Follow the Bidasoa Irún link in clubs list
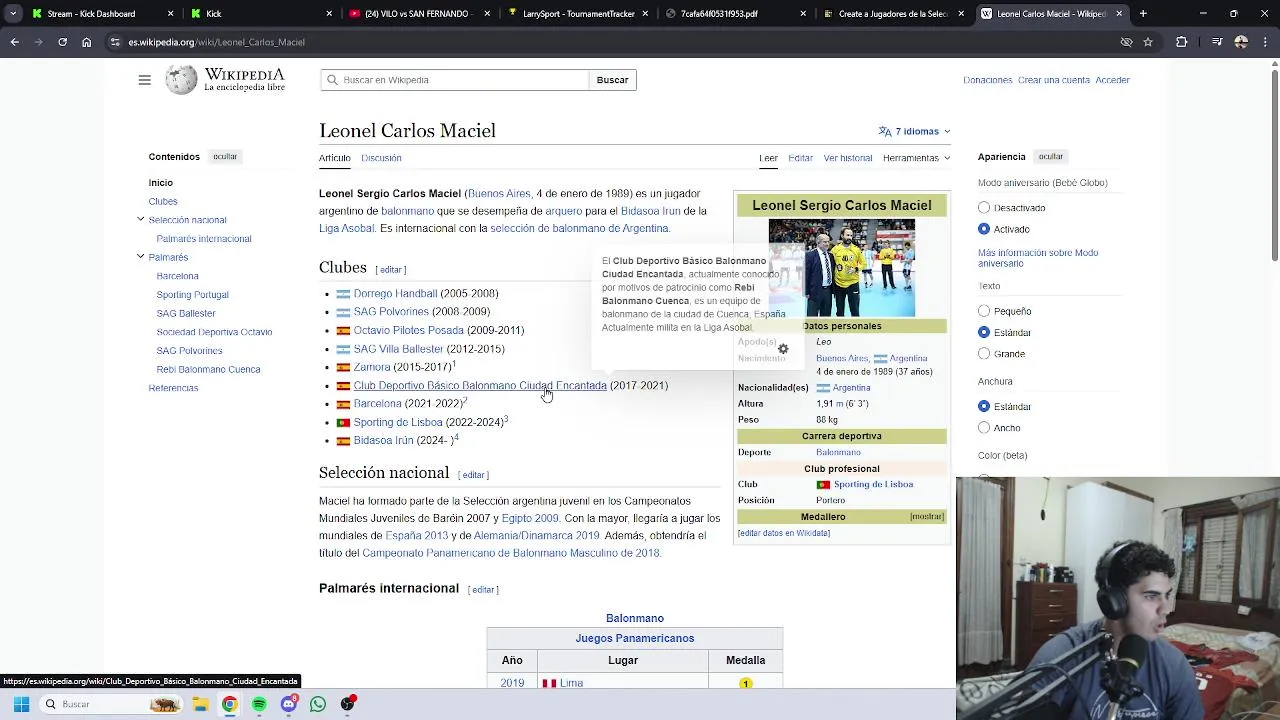1280x720 pixels. 383,440
